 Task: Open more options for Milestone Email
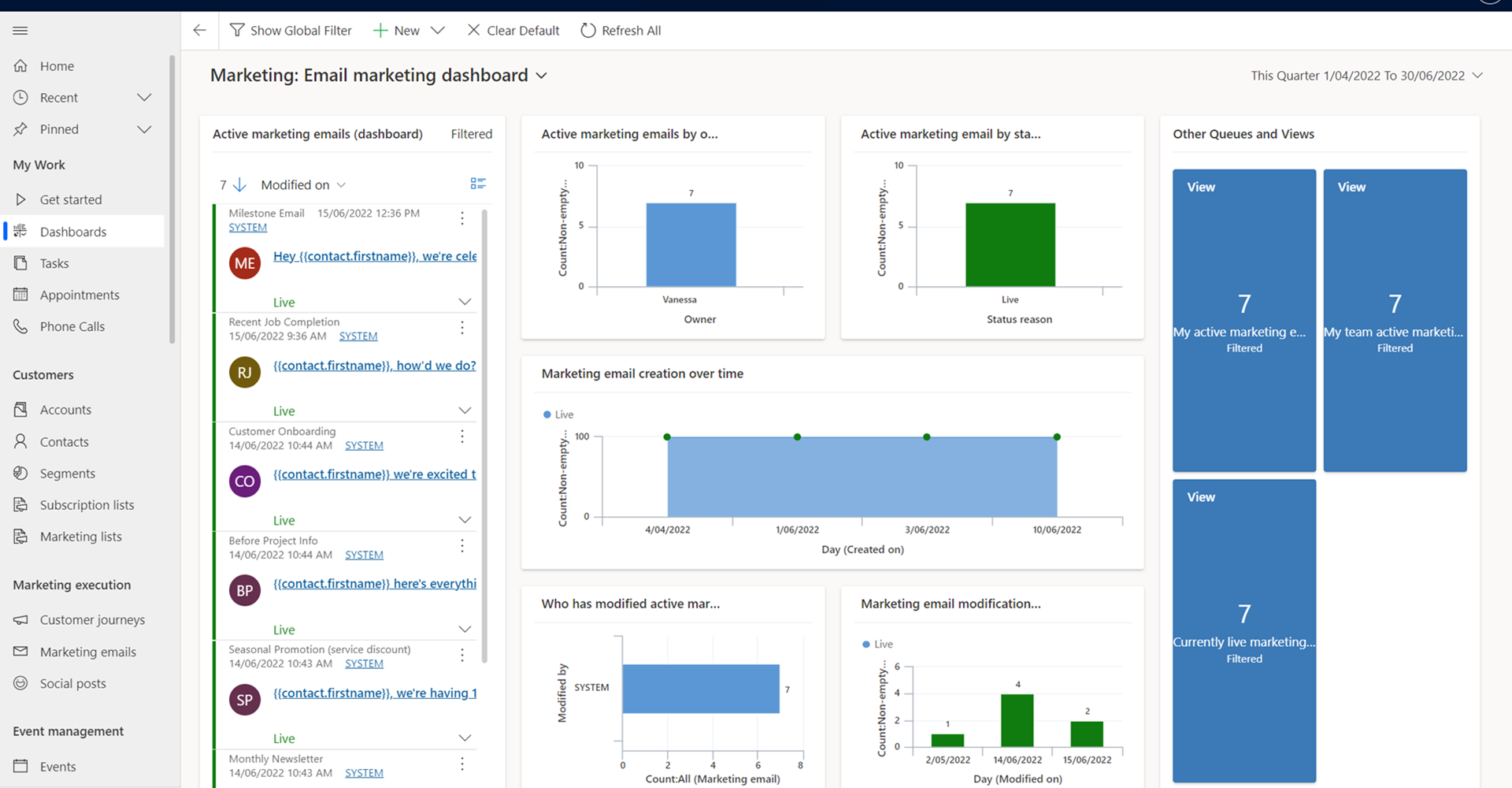click(462, 218)
